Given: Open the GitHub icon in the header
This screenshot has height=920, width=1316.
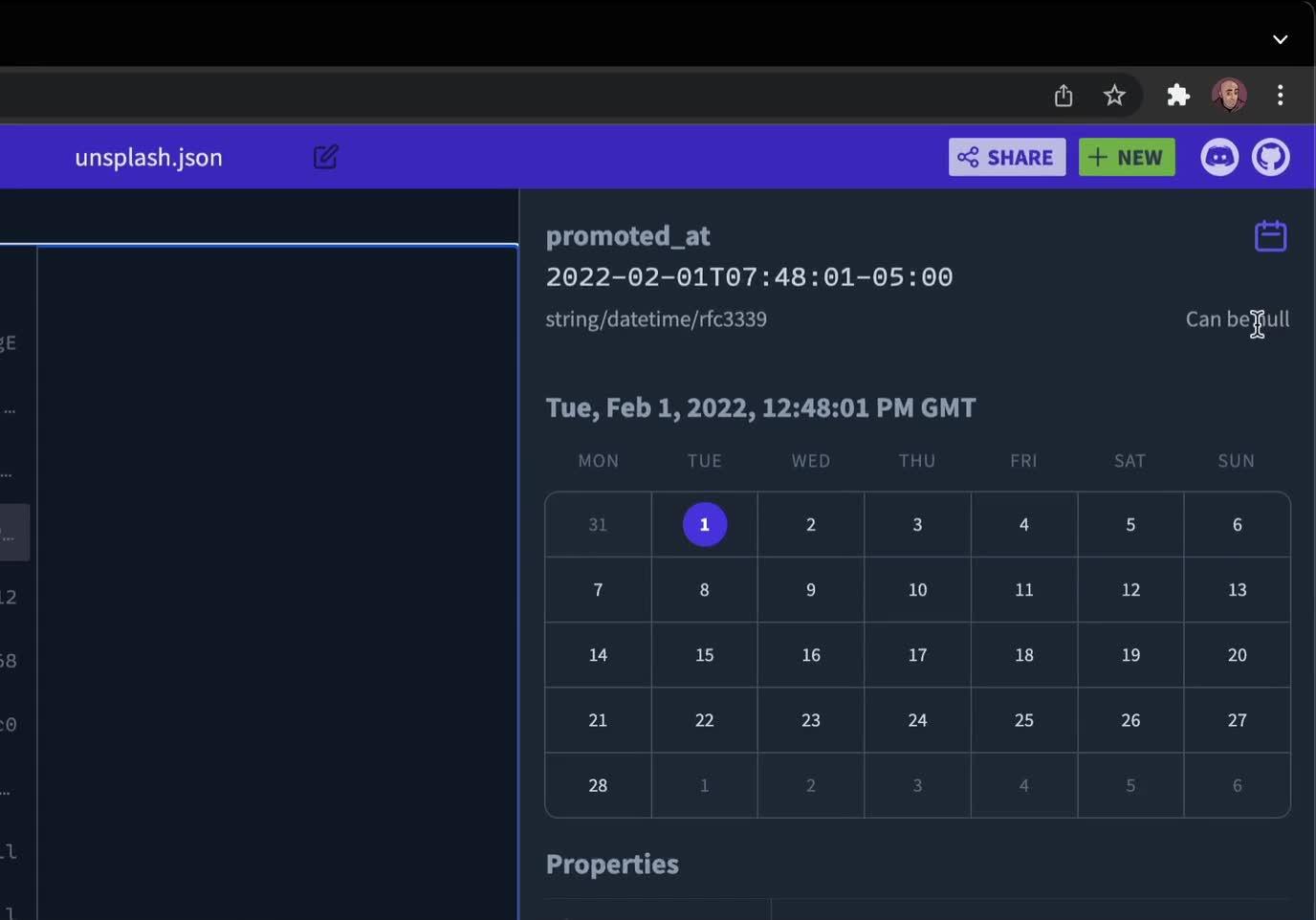Looking at the screenshot, I should 1272,157.
